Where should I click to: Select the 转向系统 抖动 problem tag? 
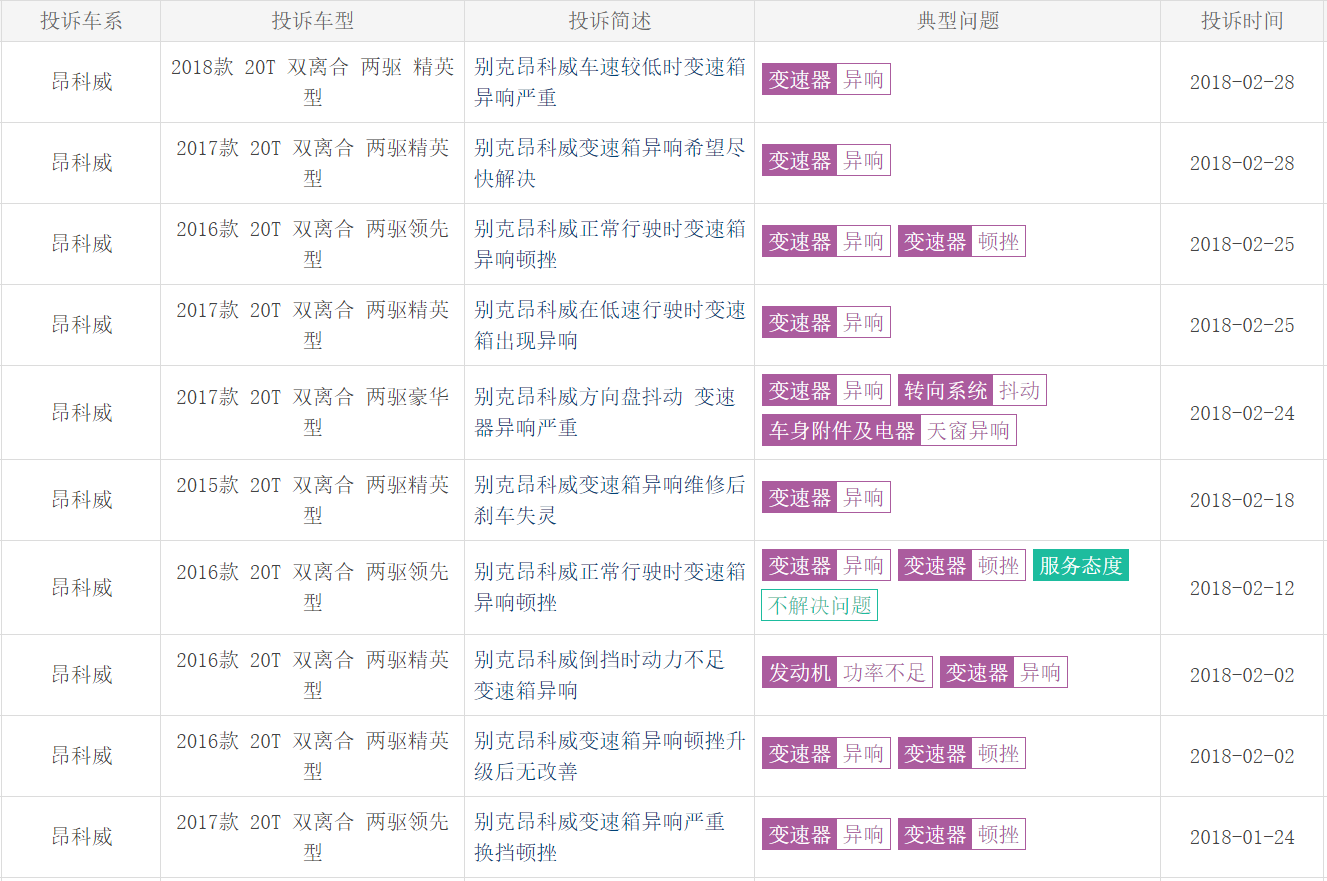point(972,390)
